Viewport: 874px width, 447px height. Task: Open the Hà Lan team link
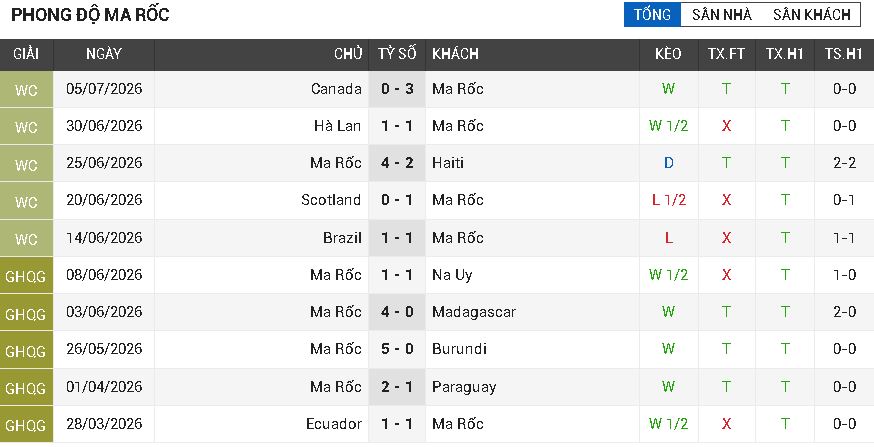tap(337, 126)
